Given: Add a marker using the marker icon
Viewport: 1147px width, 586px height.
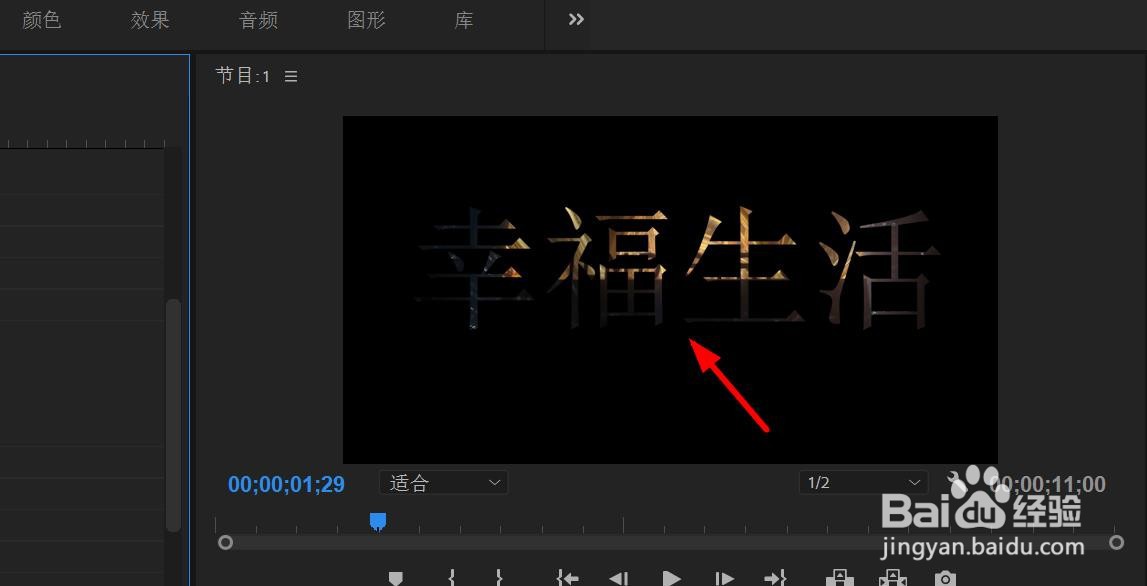Looking at the screenshot, I should (x=395, y=577).
